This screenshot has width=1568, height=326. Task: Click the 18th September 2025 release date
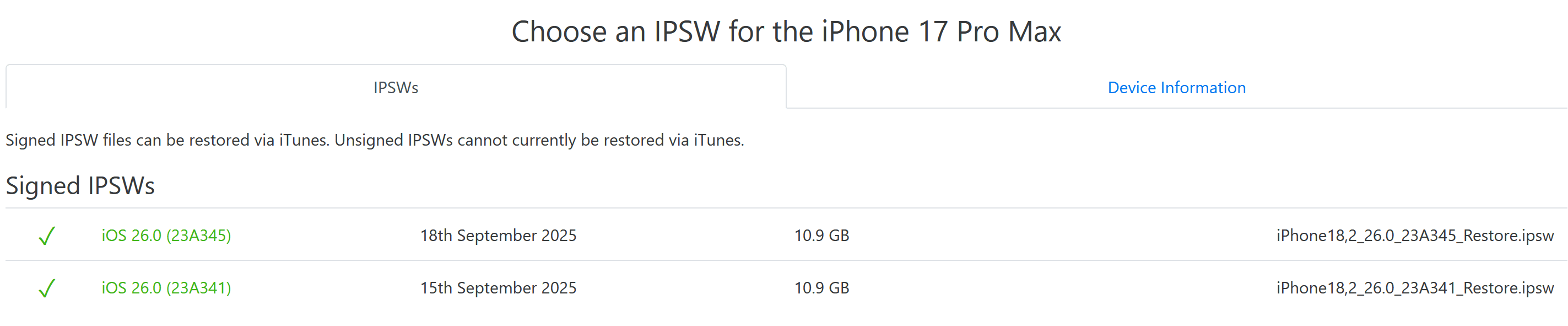pyautogui.click(x=498, y=236)
